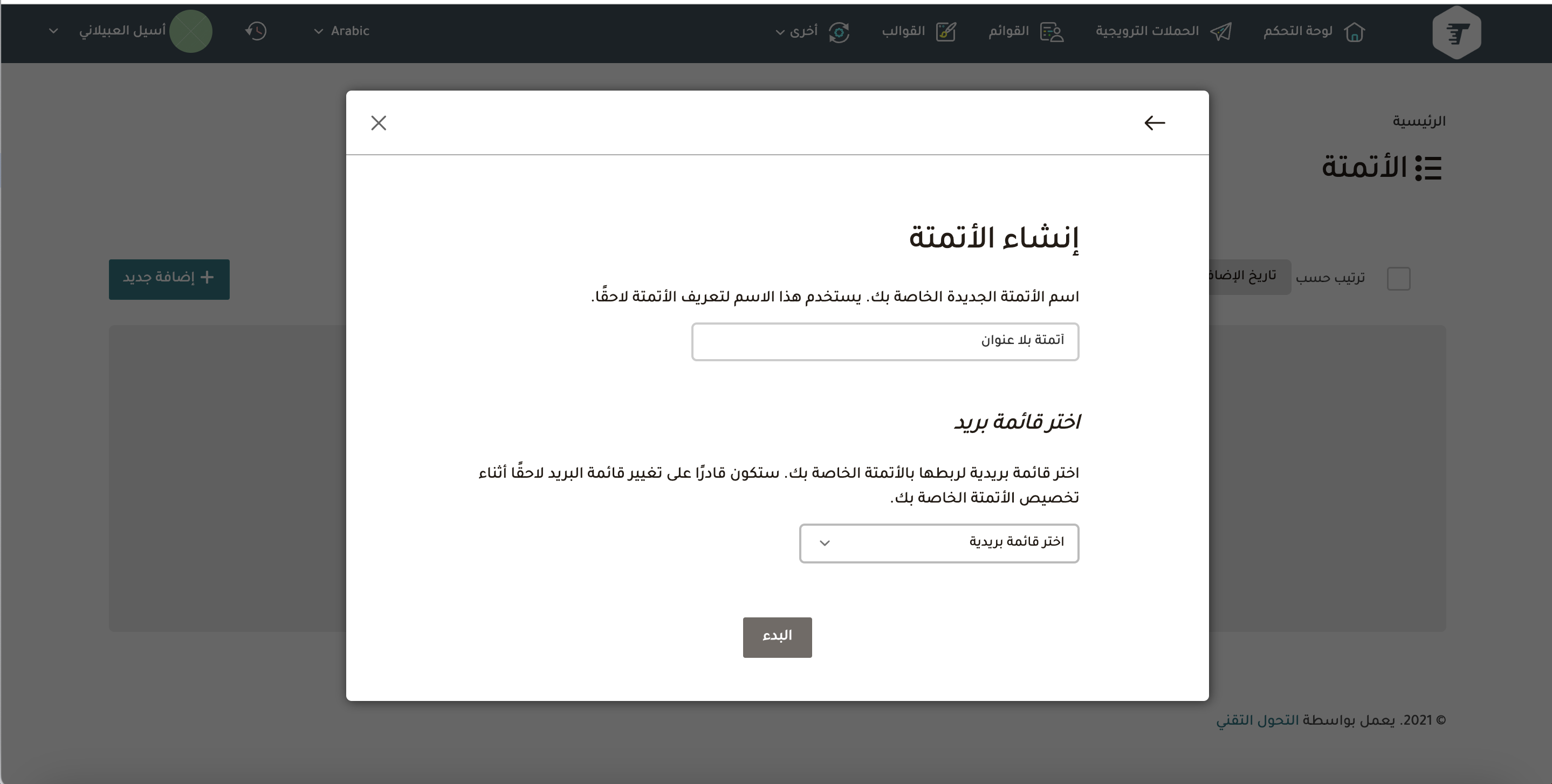Click the automation name input field

coord(884,342)
